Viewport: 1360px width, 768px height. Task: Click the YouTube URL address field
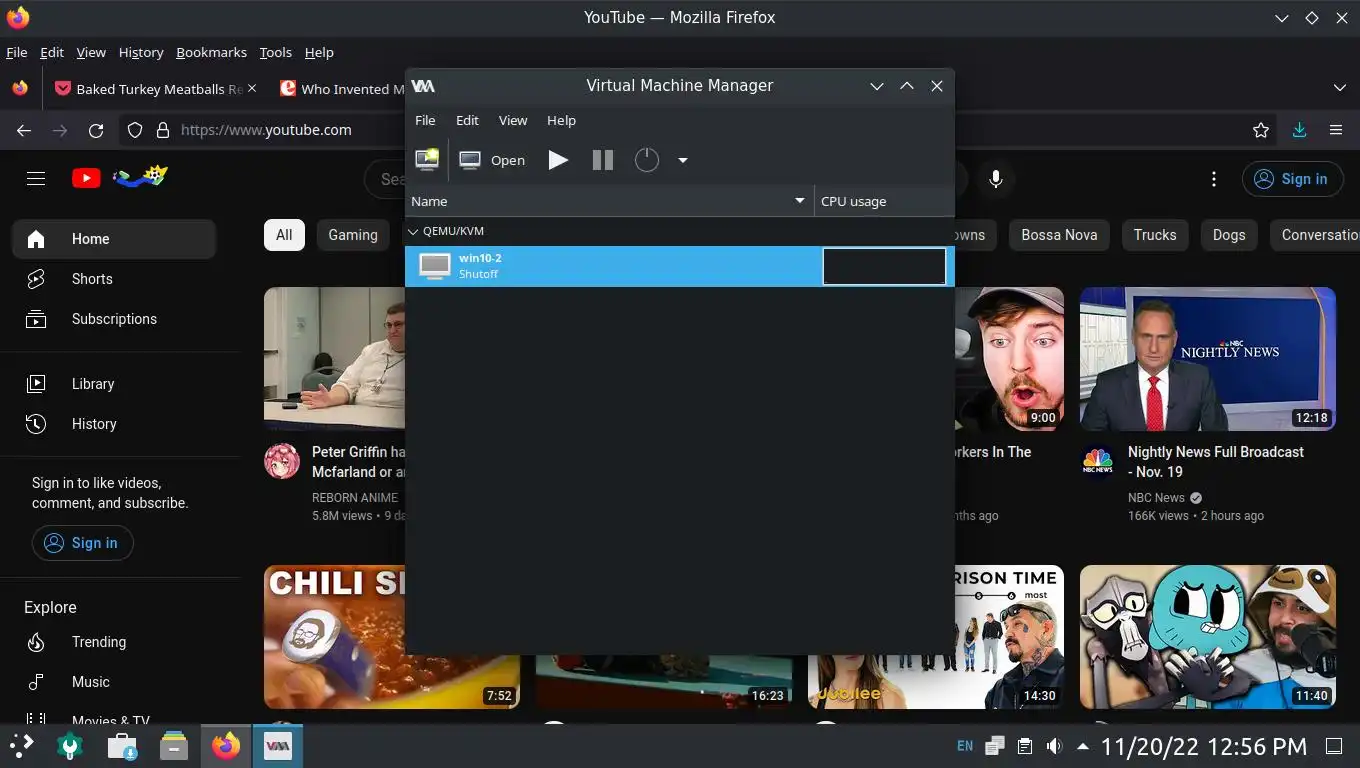point(266,130)
